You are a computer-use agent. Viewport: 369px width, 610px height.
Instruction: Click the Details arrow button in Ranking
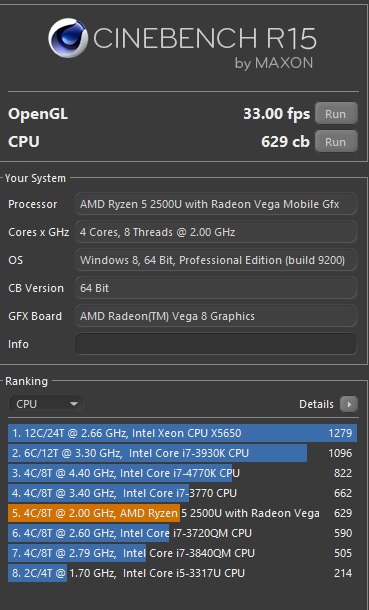point(348,404)
